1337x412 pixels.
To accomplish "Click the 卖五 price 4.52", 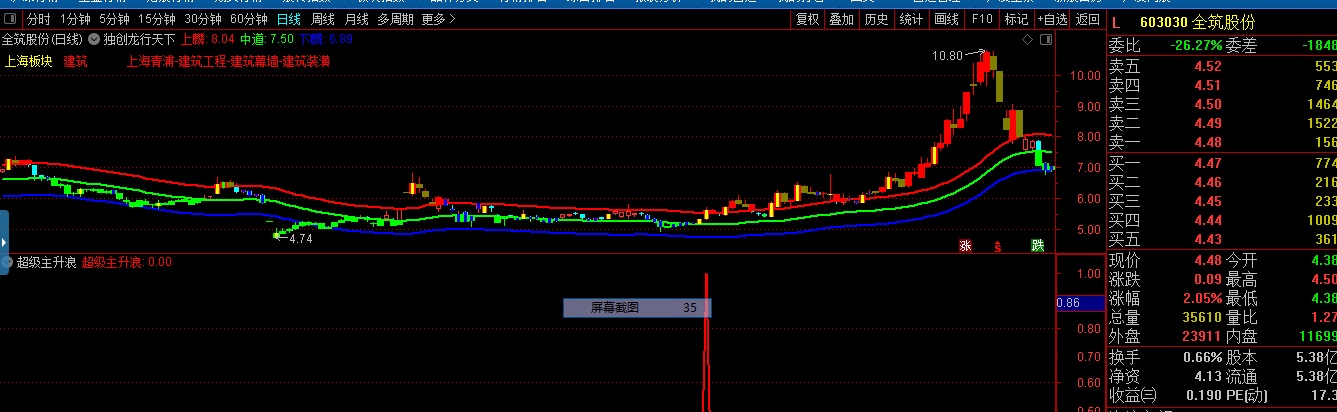I will pyautogui.click(x=1208, y=66).
